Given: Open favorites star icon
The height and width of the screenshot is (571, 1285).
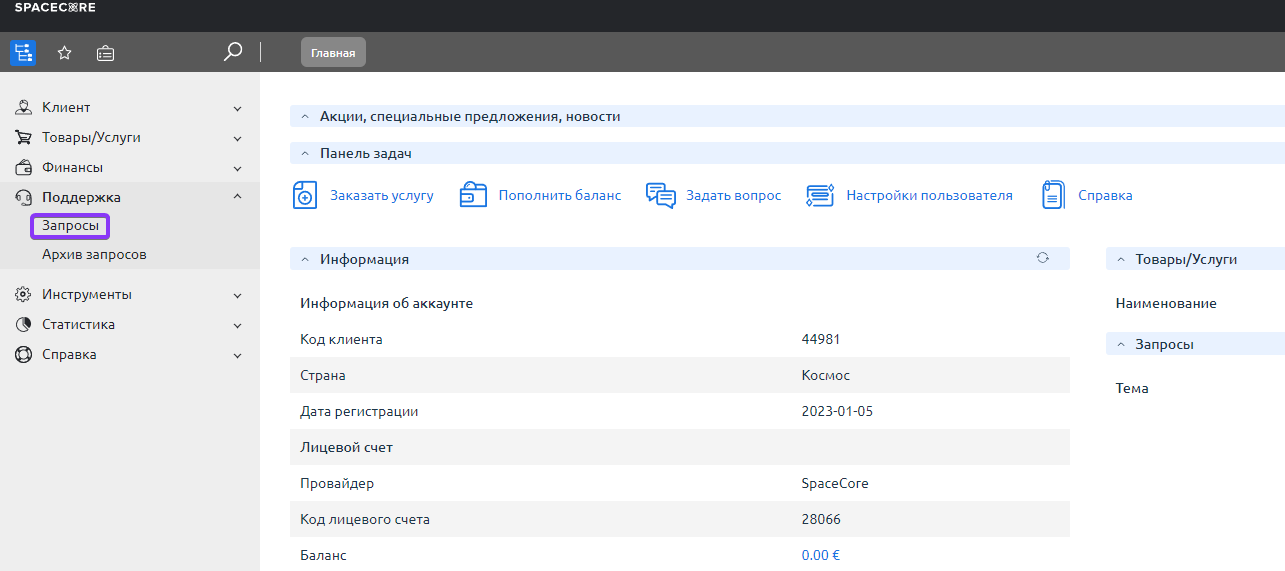Looking at the screenshot, I should (64, 53).
